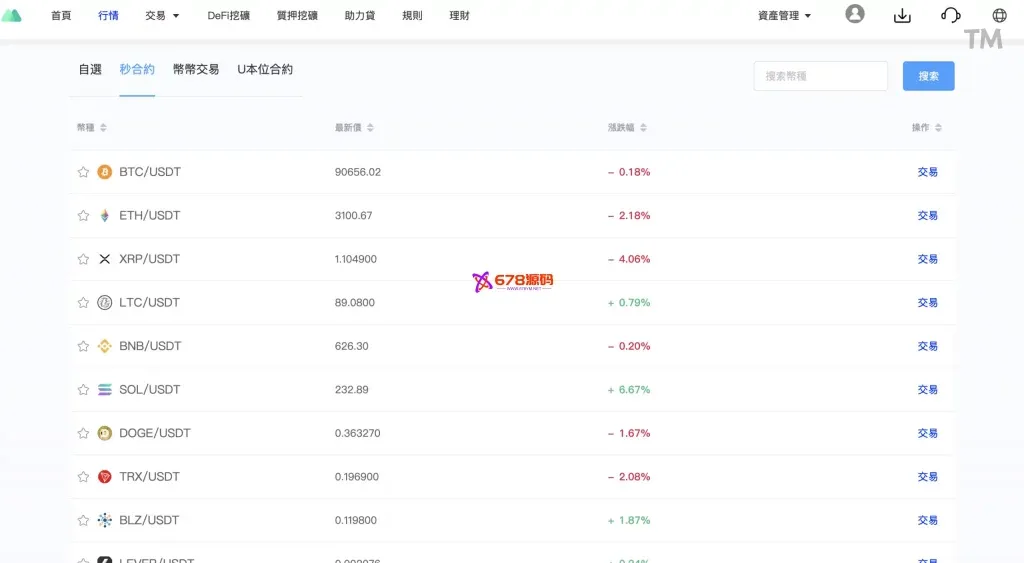
Task: Click 交易 link for LTC/USDT
Action: (927, 303)
